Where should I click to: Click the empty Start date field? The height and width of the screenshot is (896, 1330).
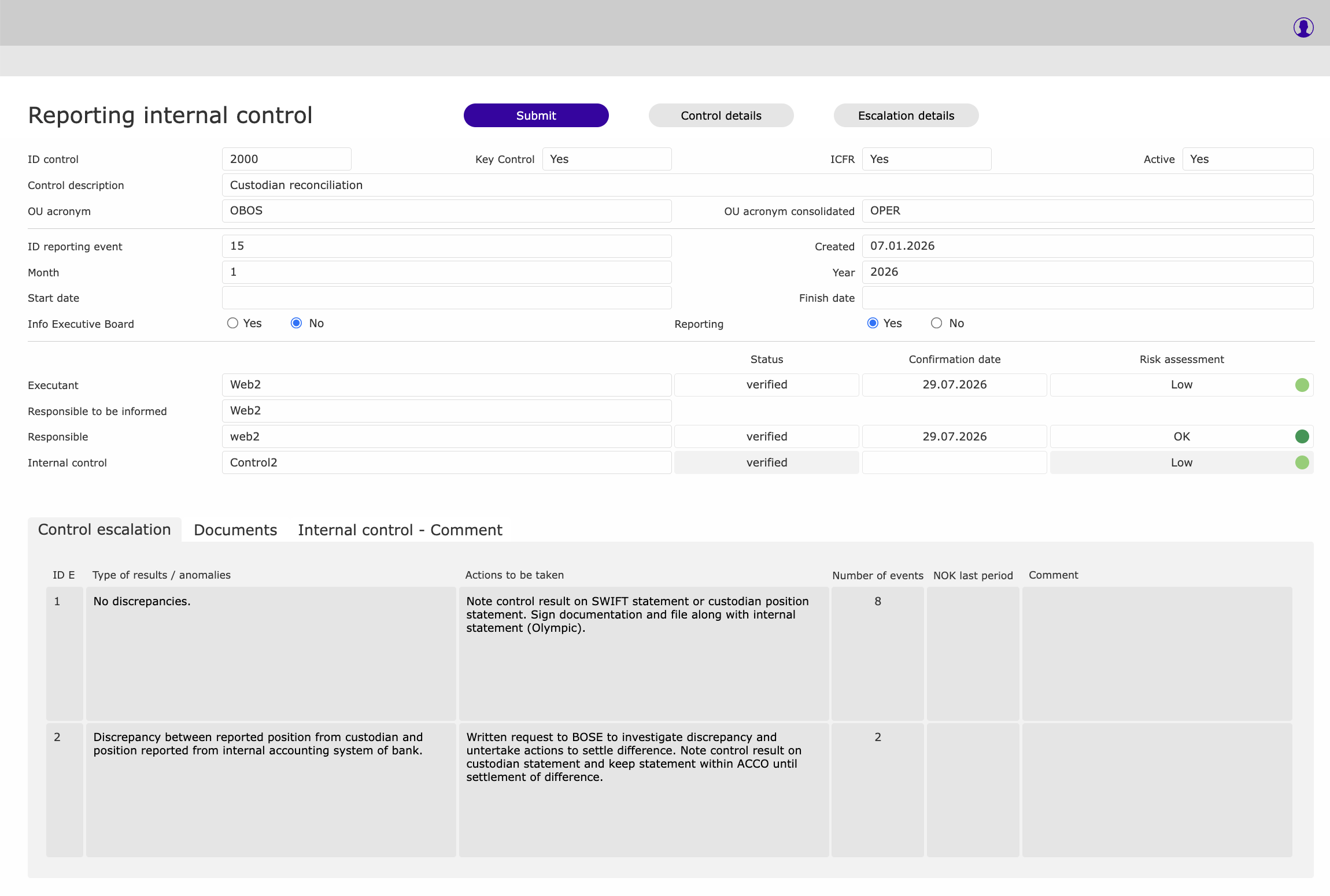[447, 298]
